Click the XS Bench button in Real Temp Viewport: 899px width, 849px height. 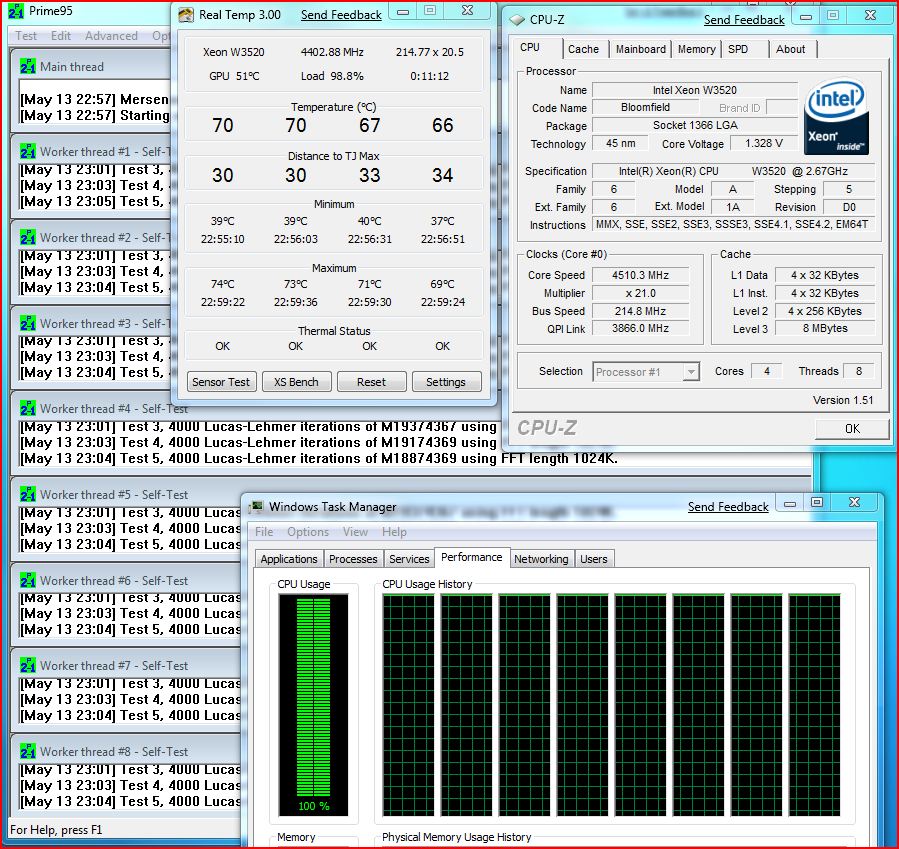296,382
